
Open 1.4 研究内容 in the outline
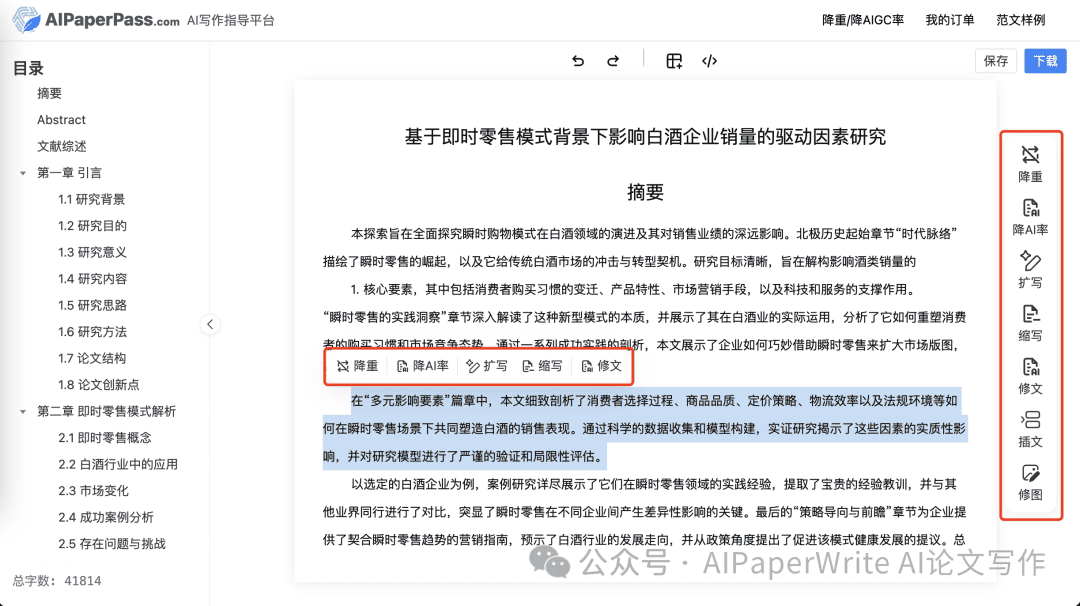(x=92, y=279)
